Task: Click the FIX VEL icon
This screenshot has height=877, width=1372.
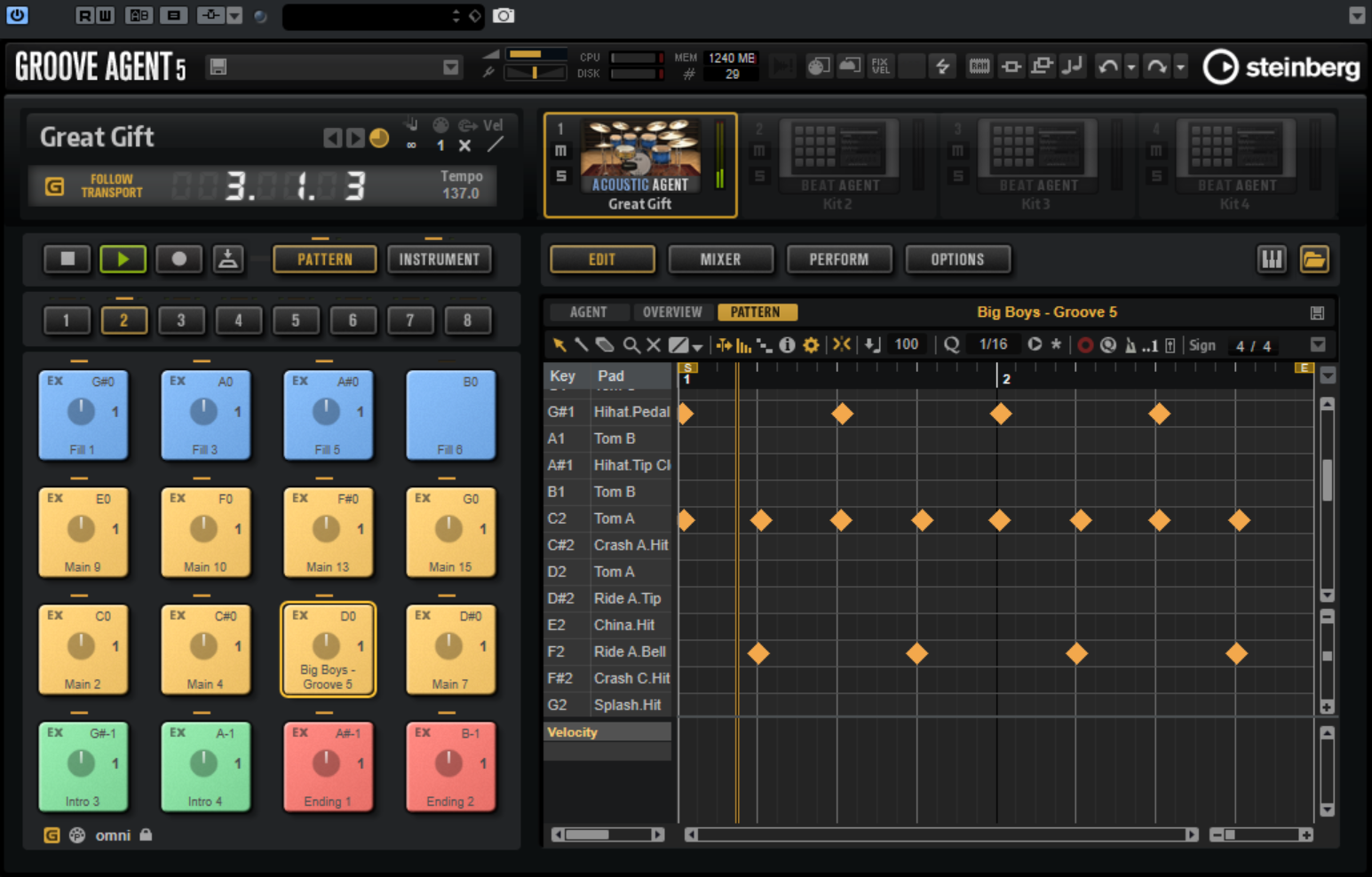Action: (880, 66)
